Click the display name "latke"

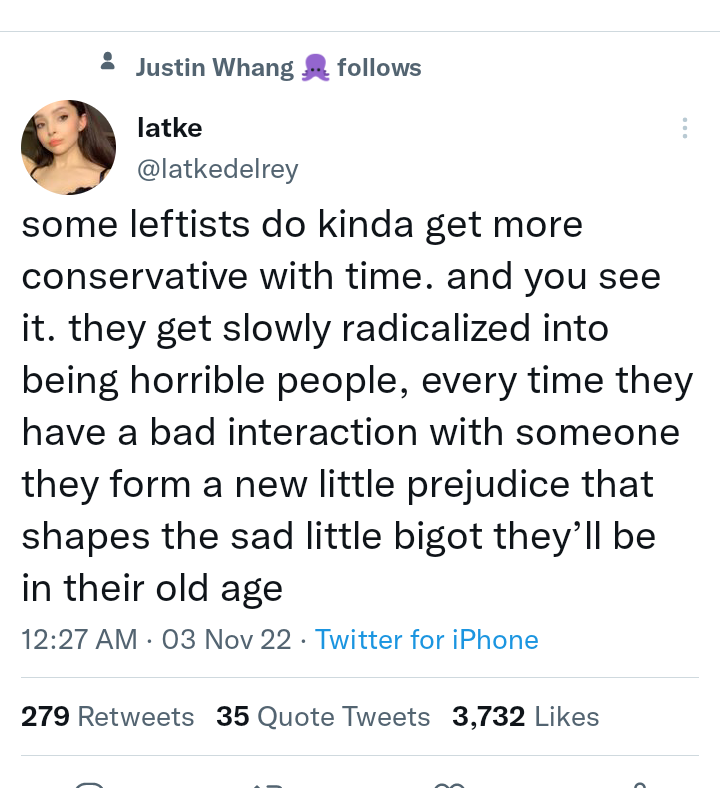click(x=169, y=127)
